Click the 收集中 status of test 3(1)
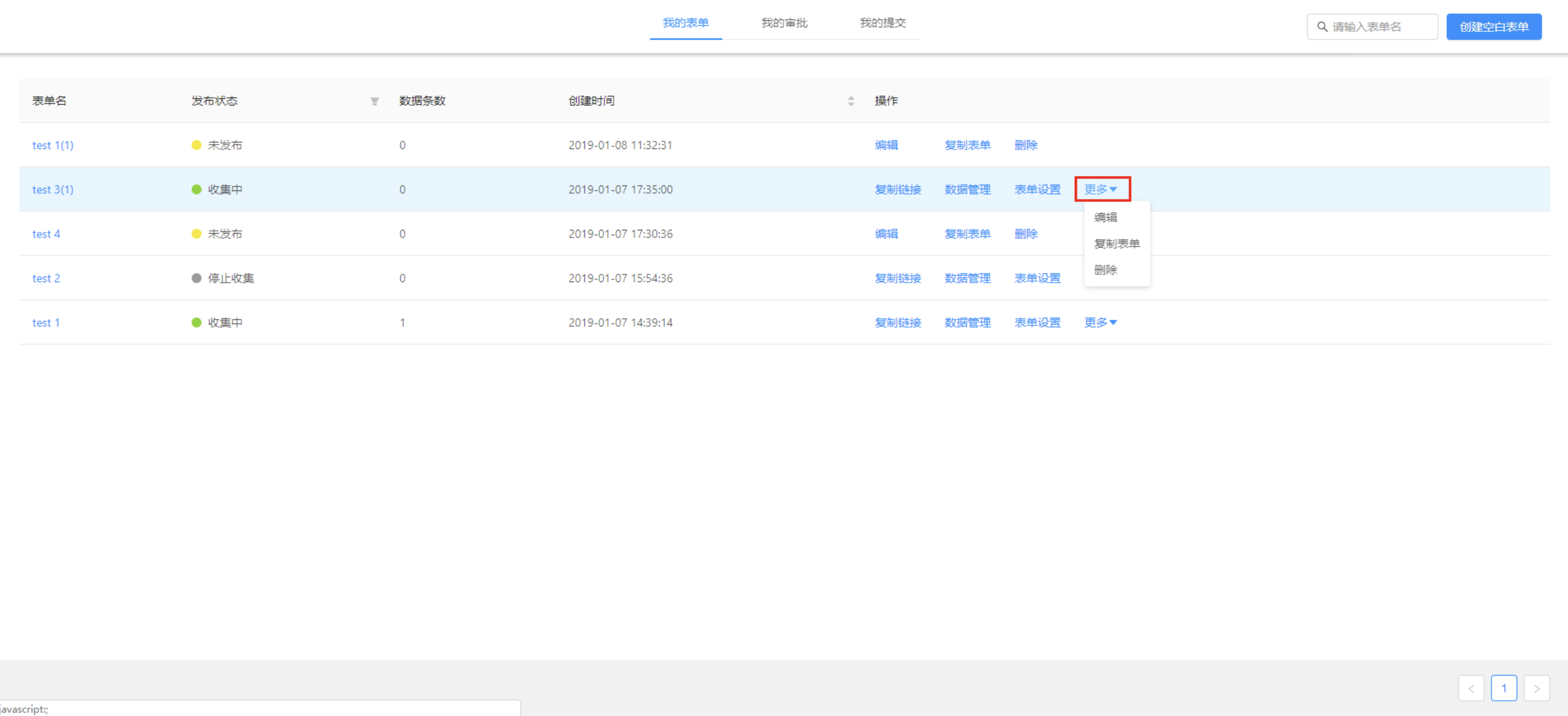The height and width of the screenshot is (716, 1568). coord(217,189)
